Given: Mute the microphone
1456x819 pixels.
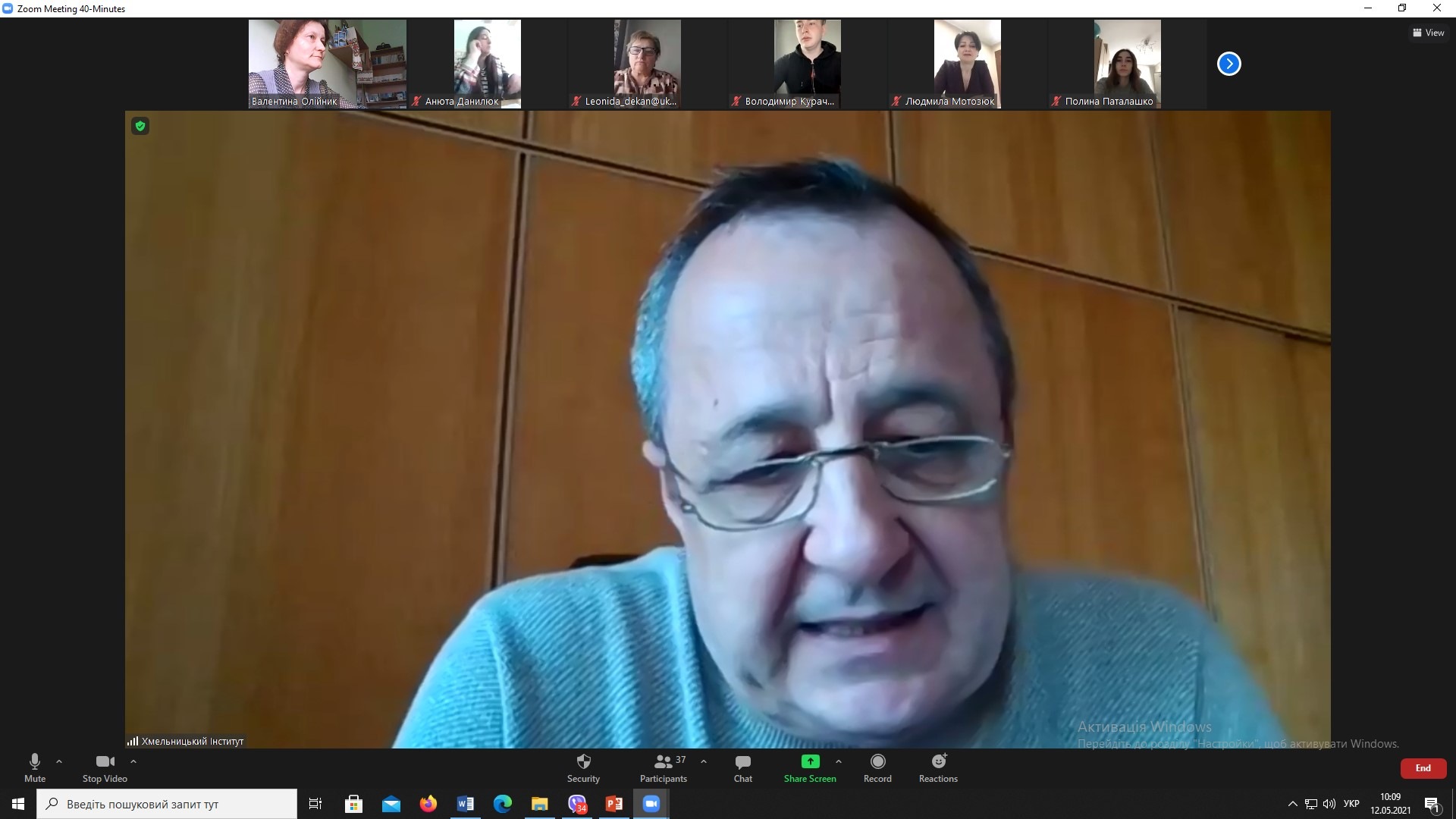Looking at the screenshot, I should pyautogui.click(x=35, y=767).
